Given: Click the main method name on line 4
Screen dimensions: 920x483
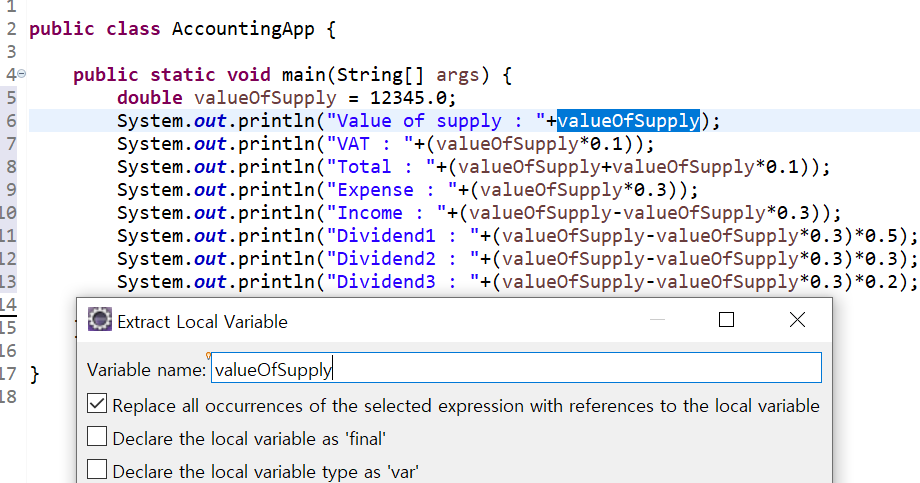Looking at the screenshot, I should click(303, 75).
